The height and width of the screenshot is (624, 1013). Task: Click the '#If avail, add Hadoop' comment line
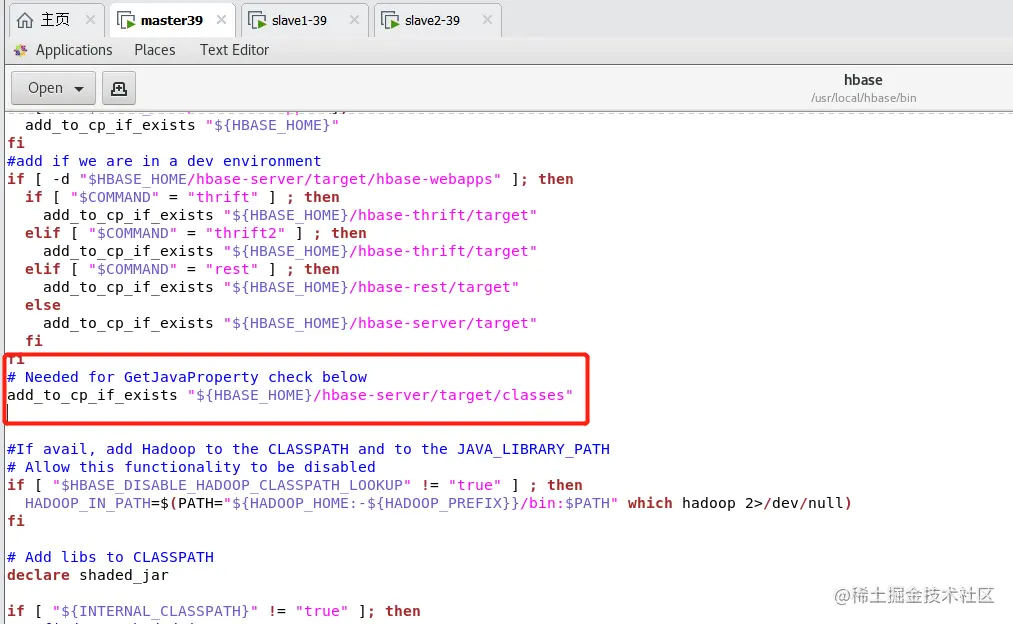[x=308, y=449]
